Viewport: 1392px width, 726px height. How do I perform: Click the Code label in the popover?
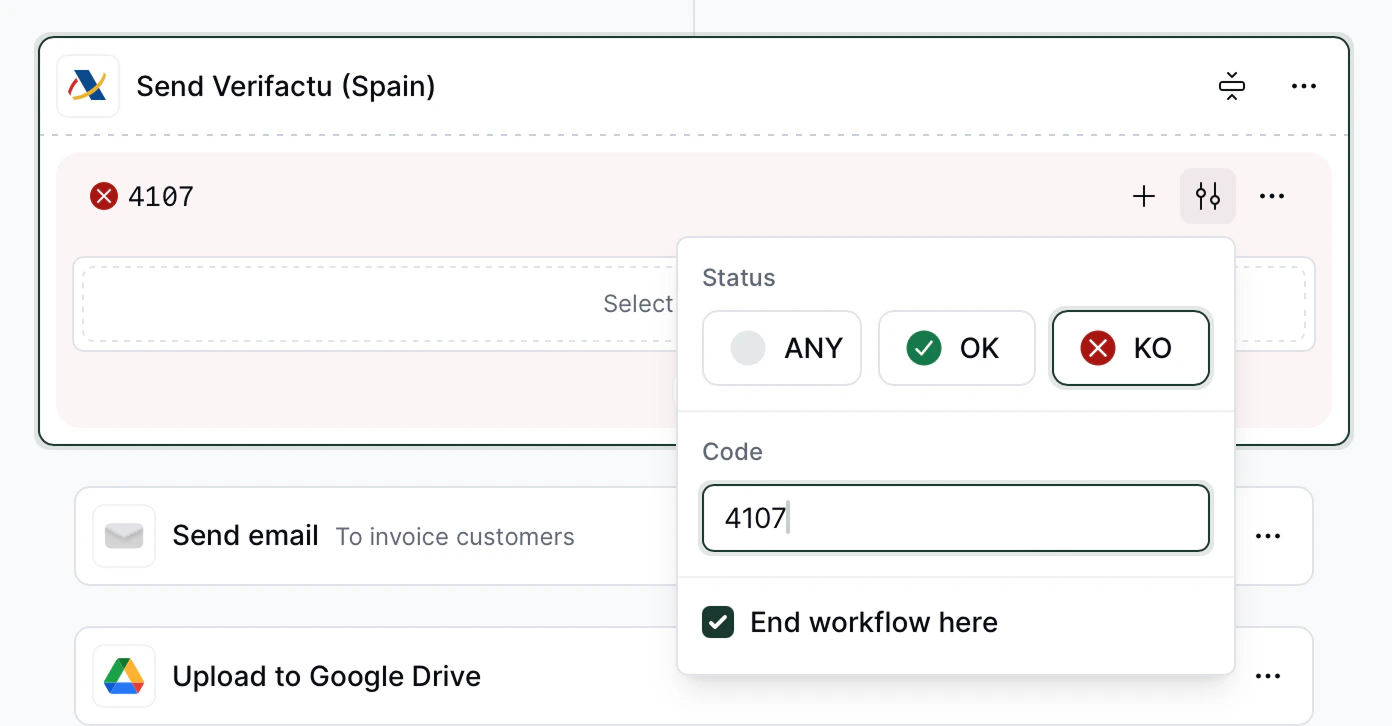coord(733,452)
